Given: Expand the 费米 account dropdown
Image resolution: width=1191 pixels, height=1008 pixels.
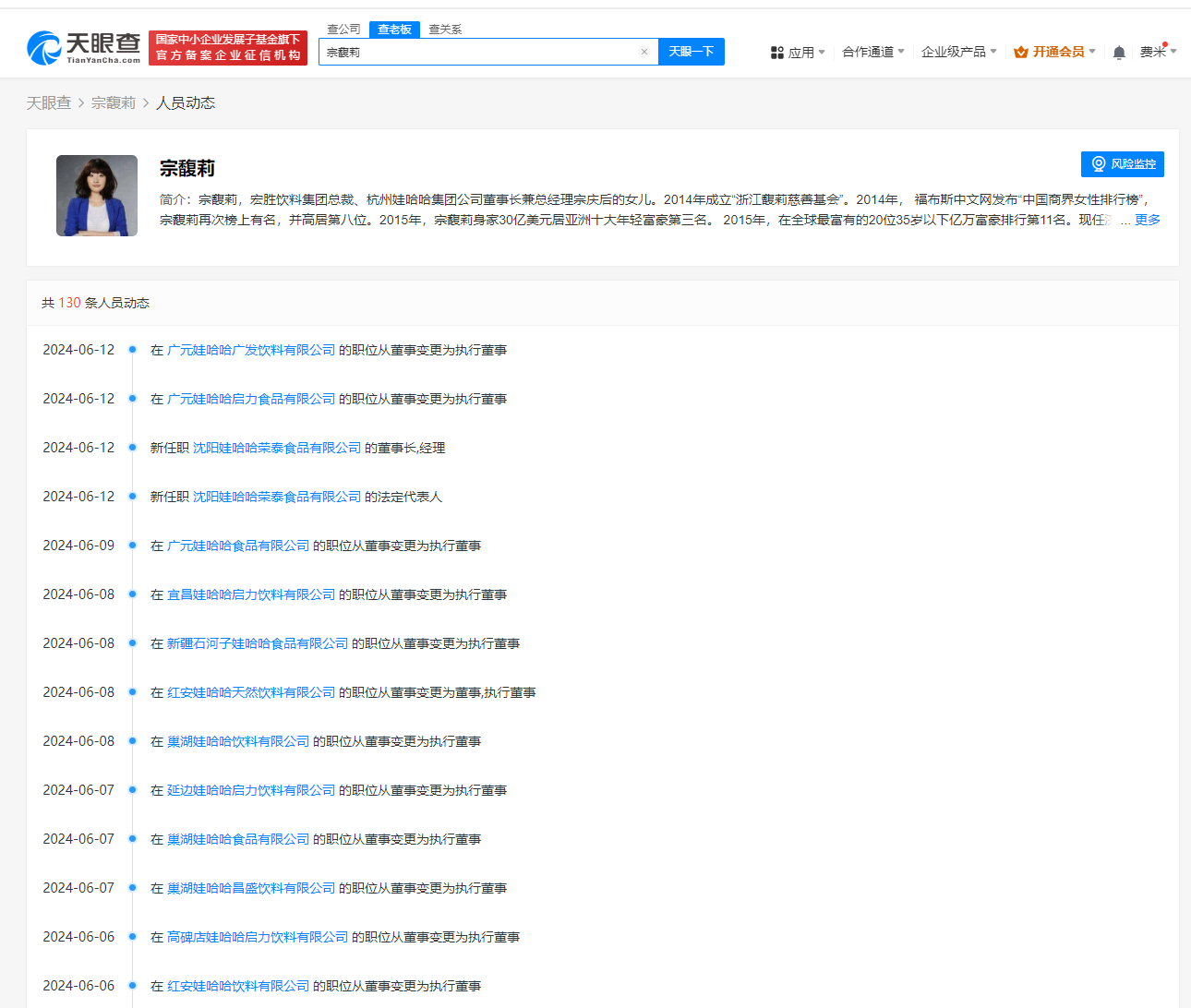Looking at the screenshot, I should point(1159,52).
